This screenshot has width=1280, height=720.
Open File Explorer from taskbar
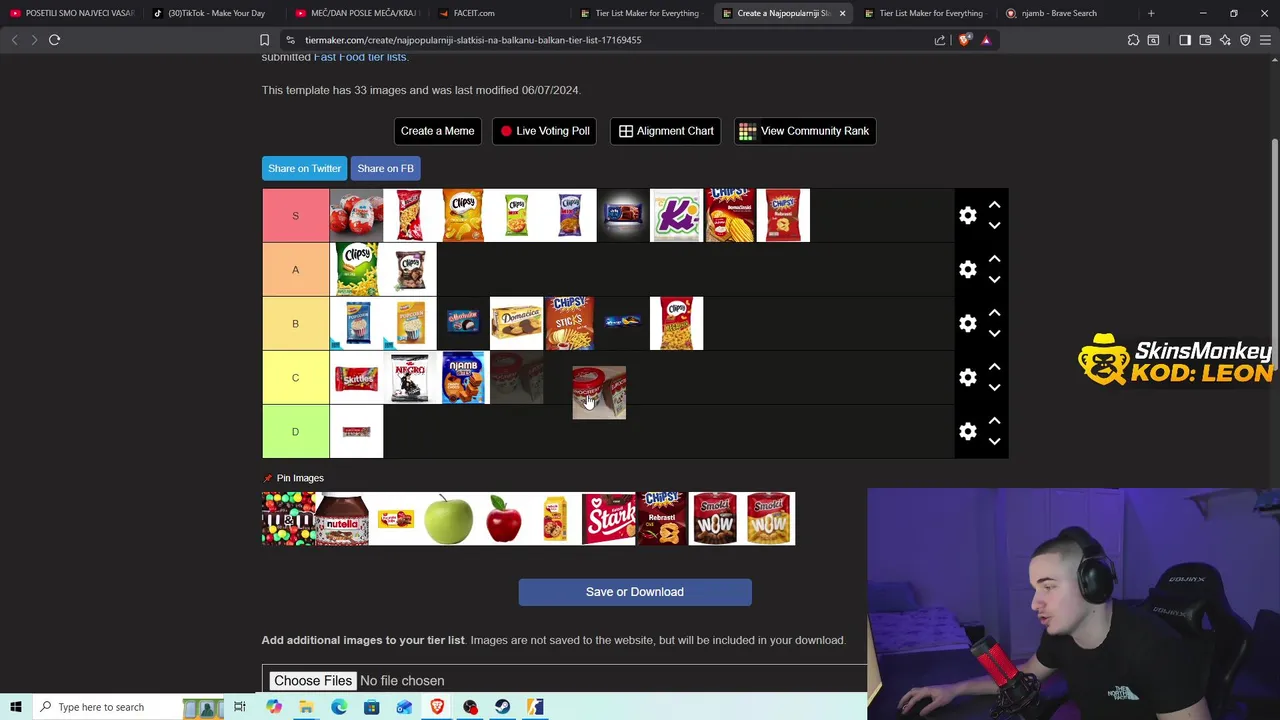[306, 707]
